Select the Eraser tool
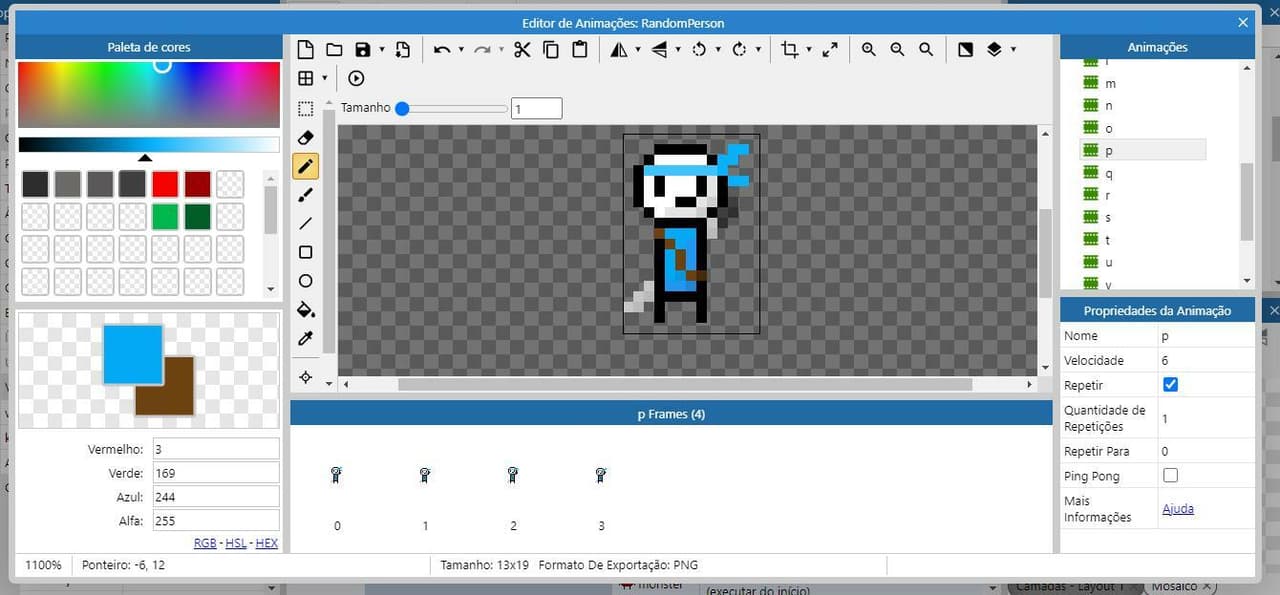 click(x=306, y=137)
